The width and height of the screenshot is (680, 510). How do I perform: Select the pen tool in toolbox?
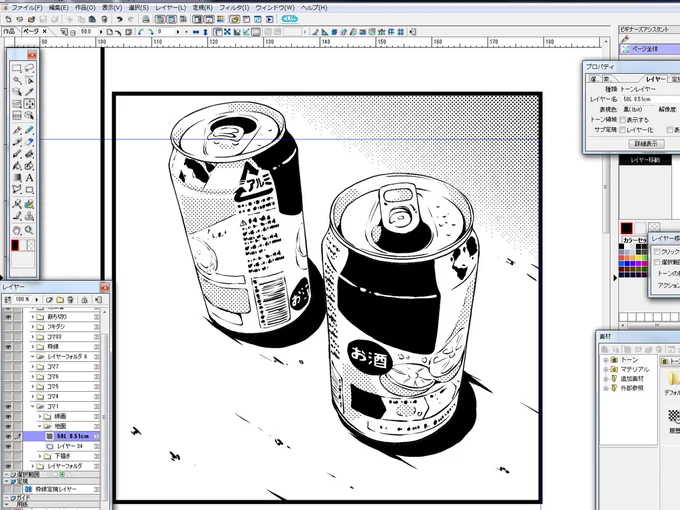(16, 130)
